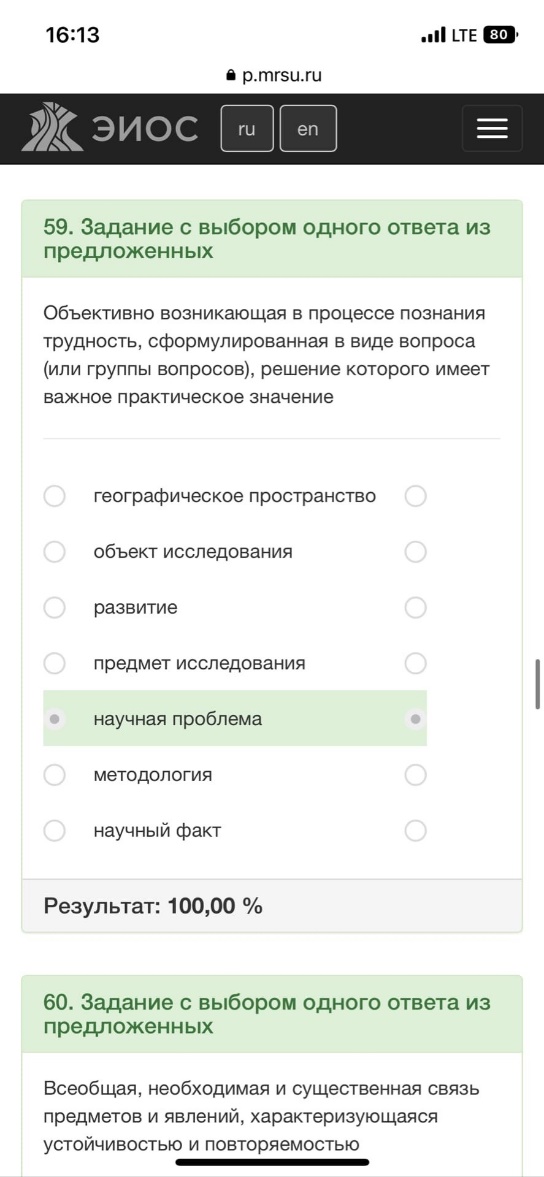Select left radio for географическое пространство

[x=54, y=496]
